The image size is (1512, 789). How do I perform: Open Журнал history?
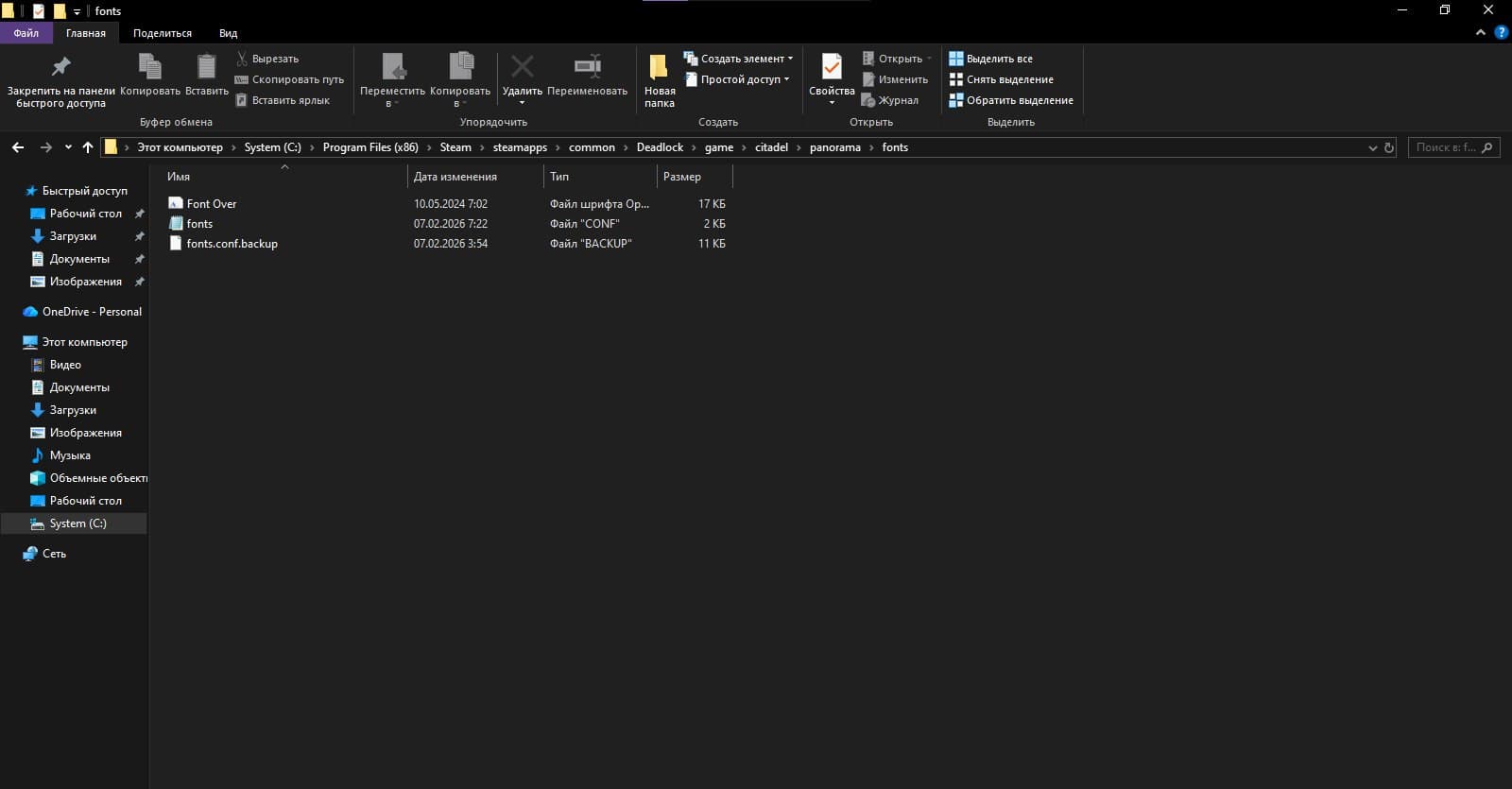(890, 100)
